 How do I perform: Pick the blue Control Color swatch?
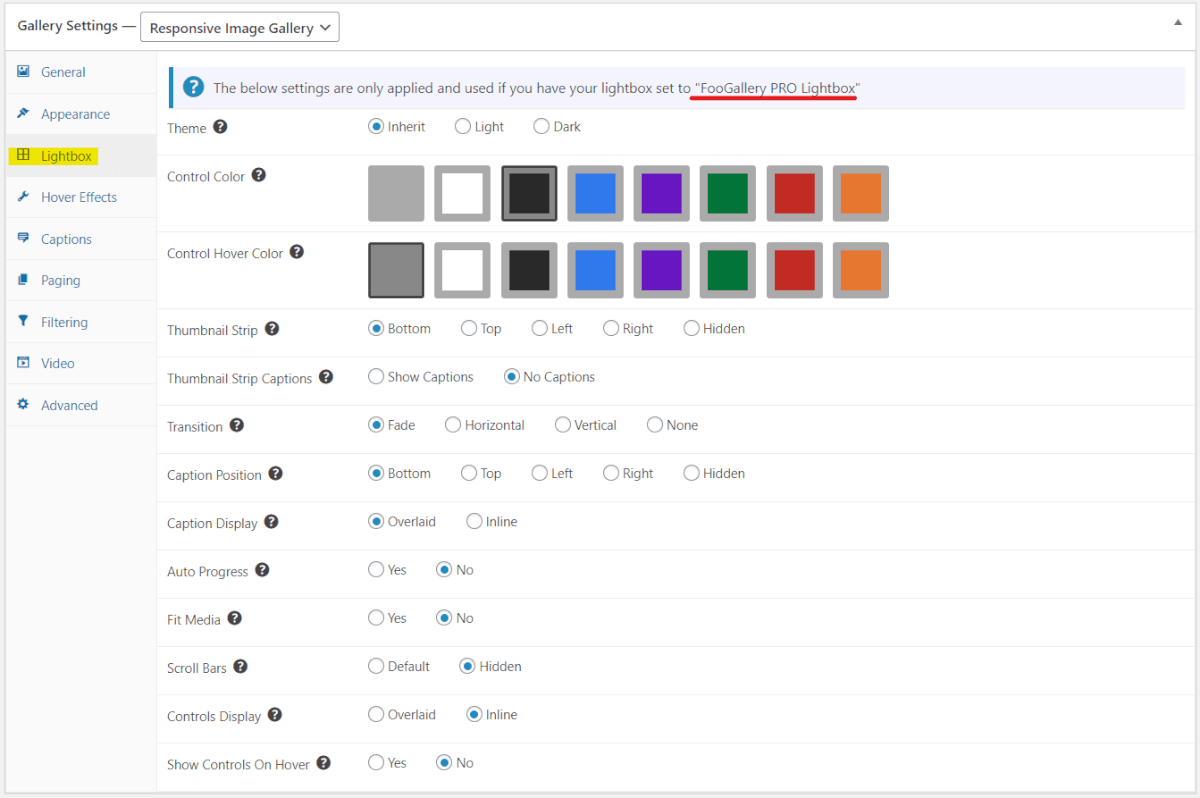tap(595, 193)
